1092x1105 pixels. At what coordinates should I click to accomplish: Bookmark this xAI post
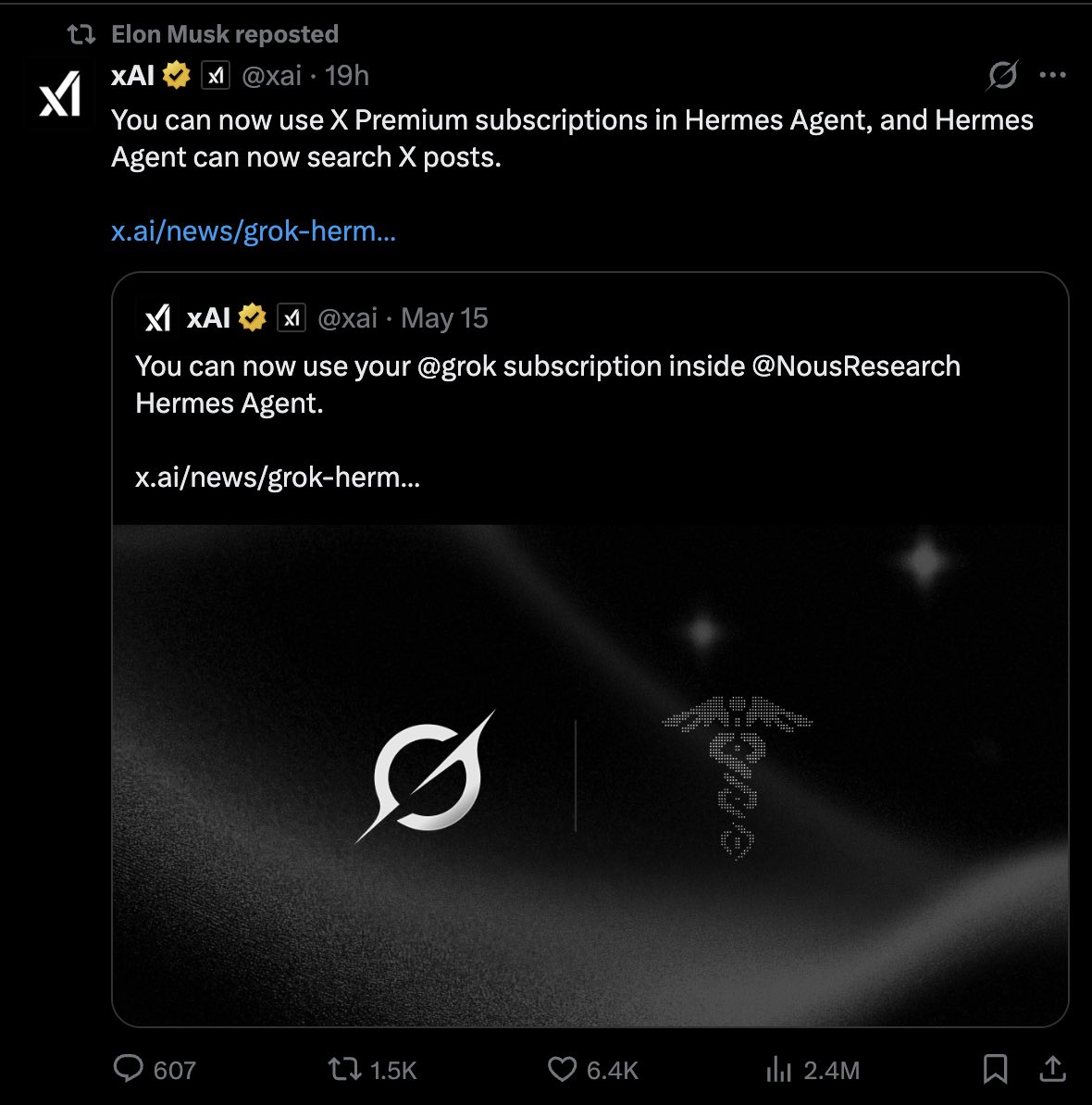tap(995, 1068)
